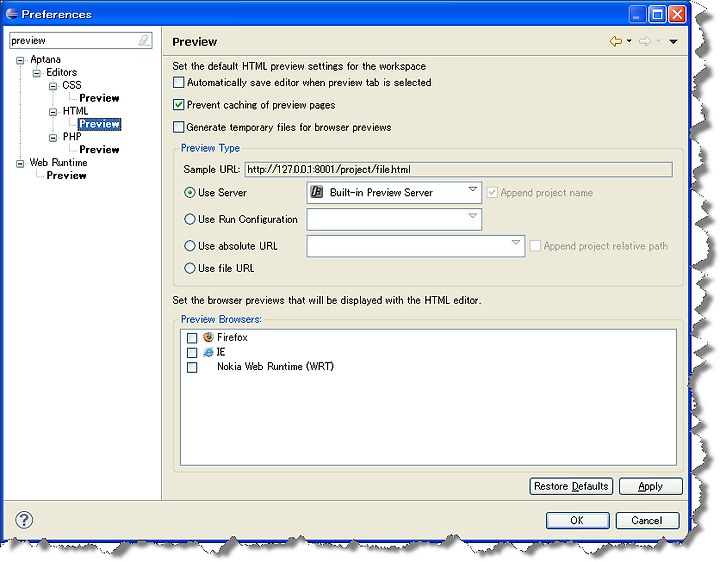Screen dimensions: 720x562
Task: Click the Apply button
Action: coord(651,486)
